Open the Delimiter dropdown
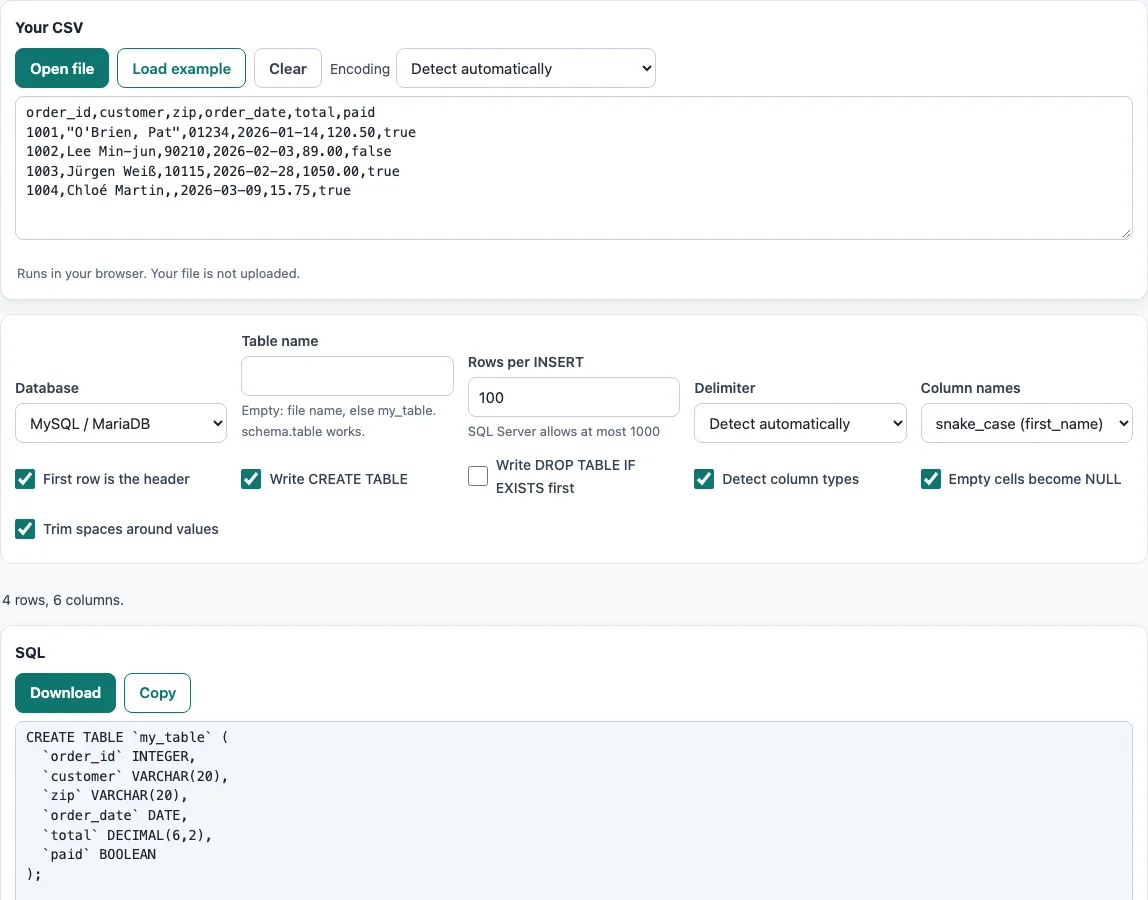The height and width of the screenshot is (900, 1148). pyautogui.click(x=800, y=423)
